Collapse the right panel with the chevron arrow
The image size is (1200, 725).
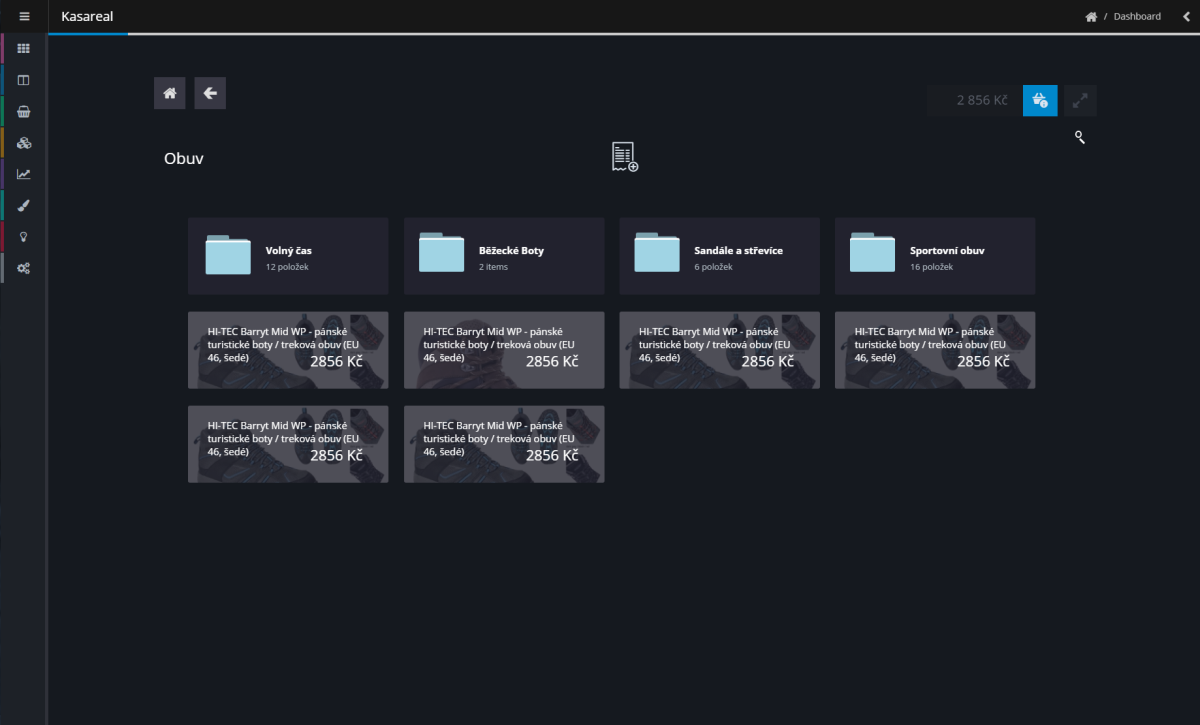point(1187,16)
